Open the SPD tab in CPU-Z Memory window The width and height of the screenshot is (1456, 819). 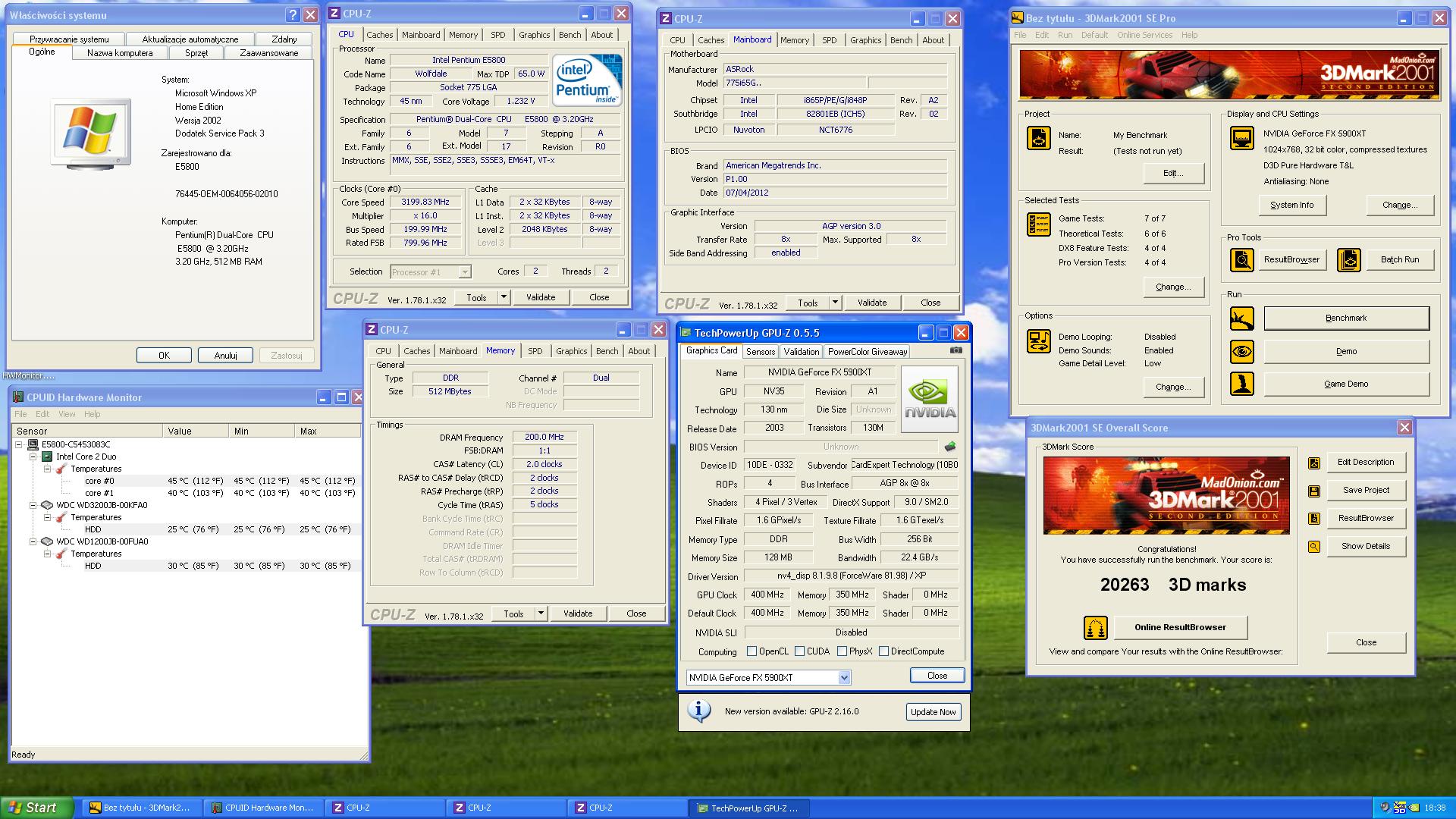535,351
